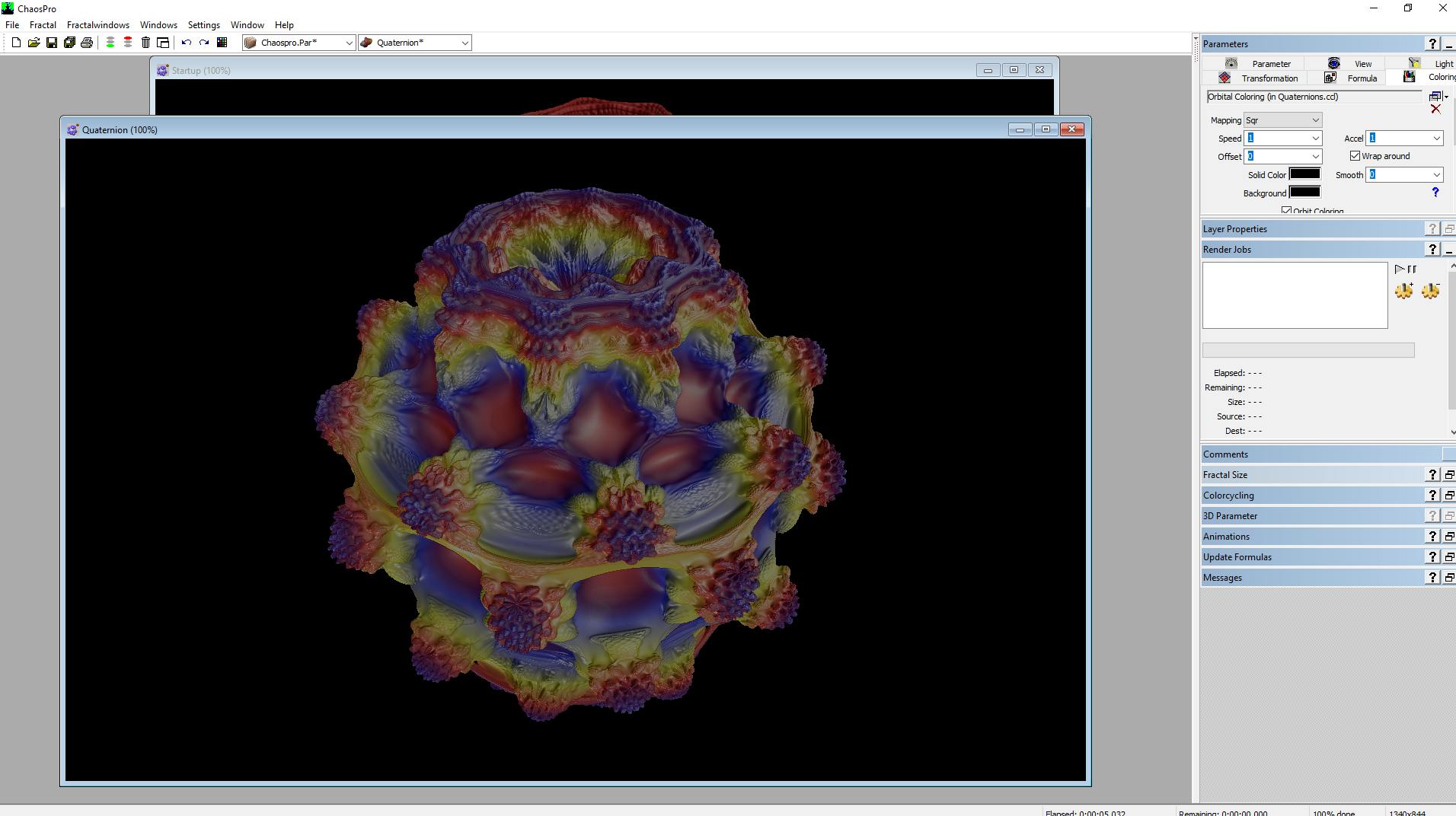The width and height of the screenshot is (1456, 816).
Task: Pause render jobs with the pause button
Action: point(1412,269)
